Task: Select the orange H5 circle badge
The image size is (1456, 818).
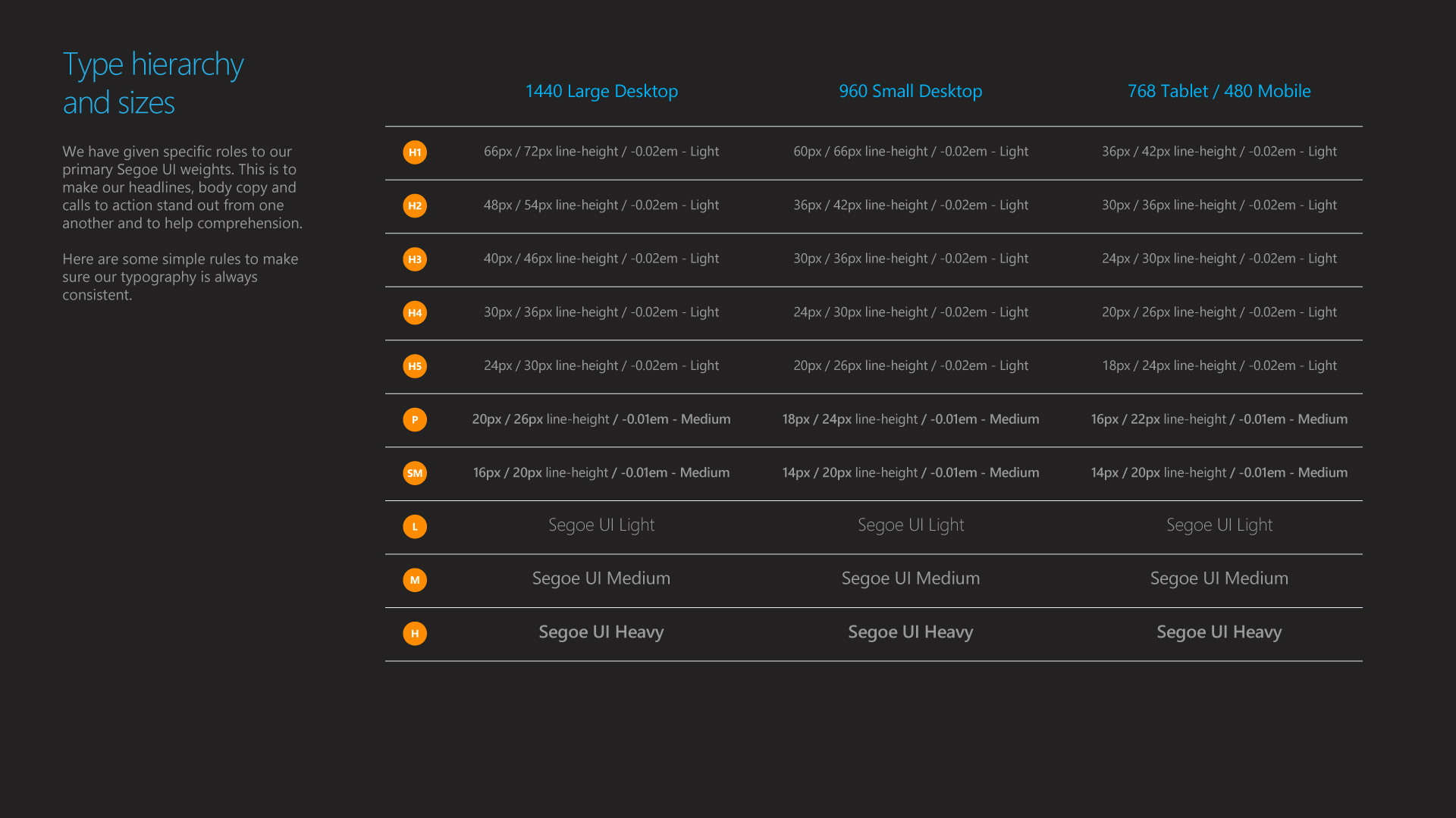Action: click(415, 366)
